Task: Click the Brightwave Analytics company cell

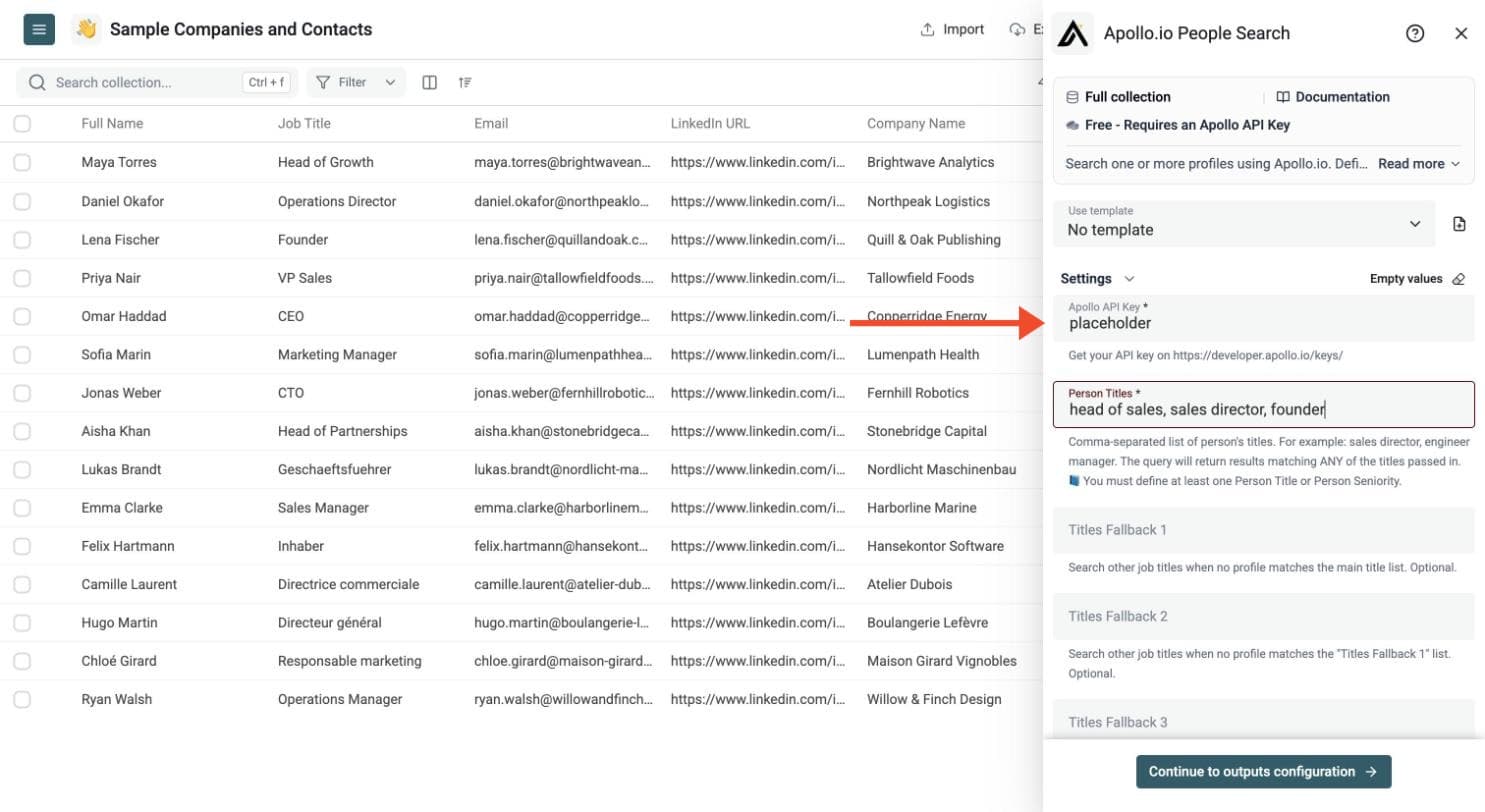Action: point(930,162)
